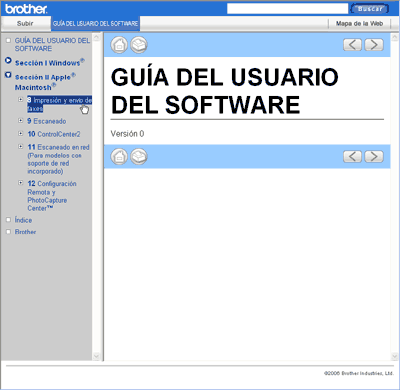Click the Subir tab
The width and height of the screenshot is (400, 390).
[25, 23]
